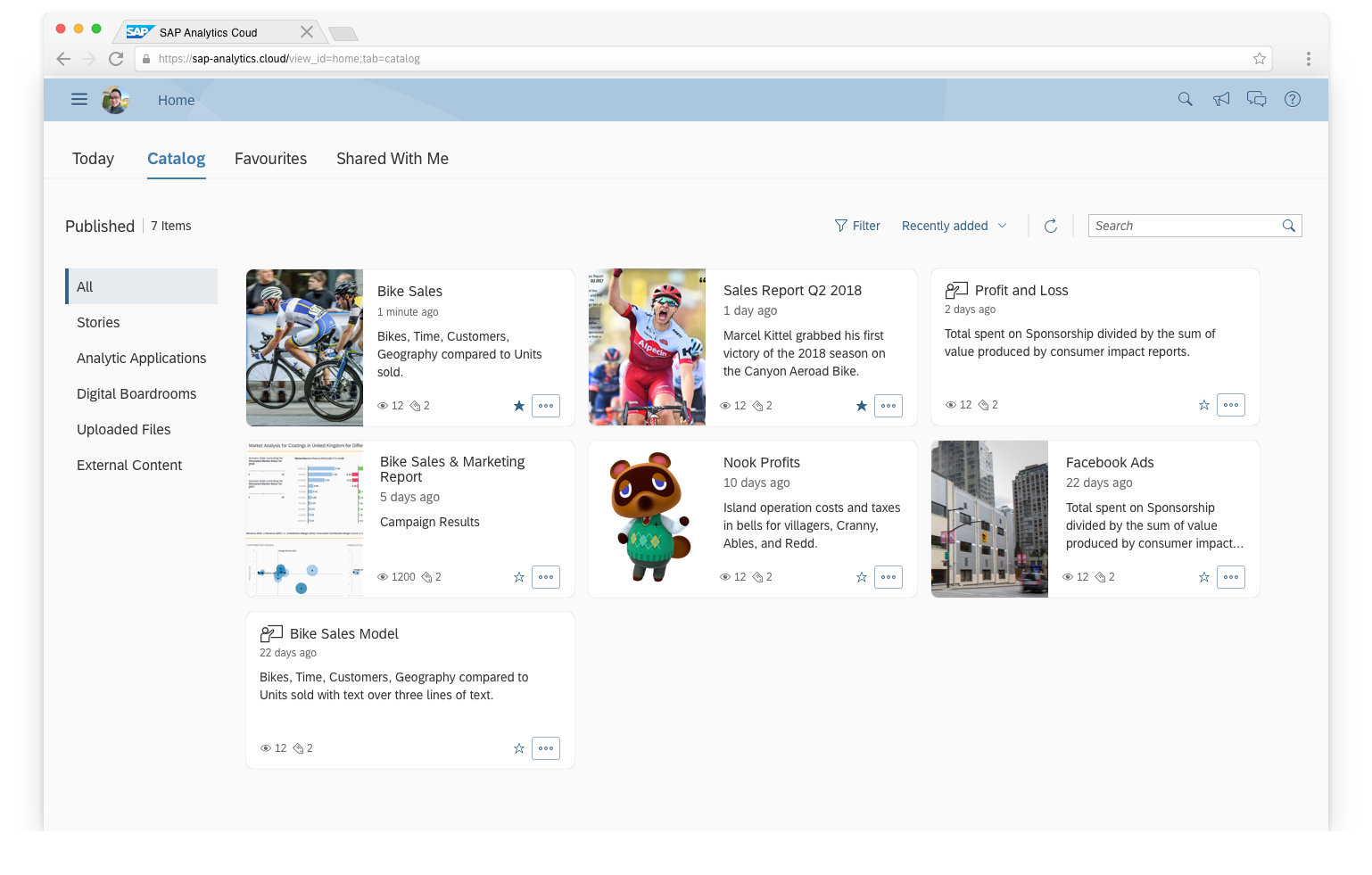Click the Filter button
Image resolution: width=1372 pixels, height=875 pixels.
click(x=857, y=226)
